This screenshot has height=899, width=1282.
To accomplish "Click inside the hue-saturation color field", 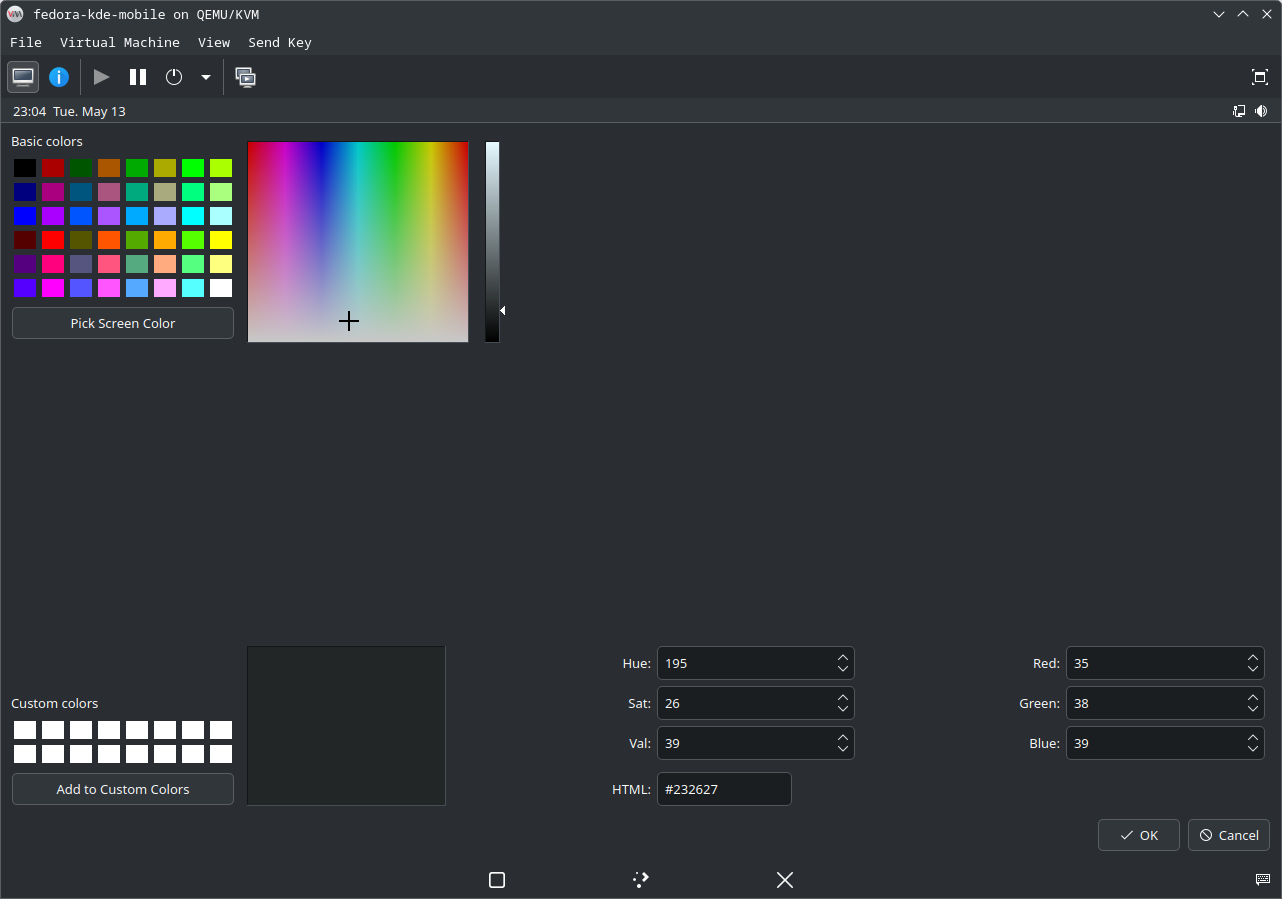I will [358, 242].
